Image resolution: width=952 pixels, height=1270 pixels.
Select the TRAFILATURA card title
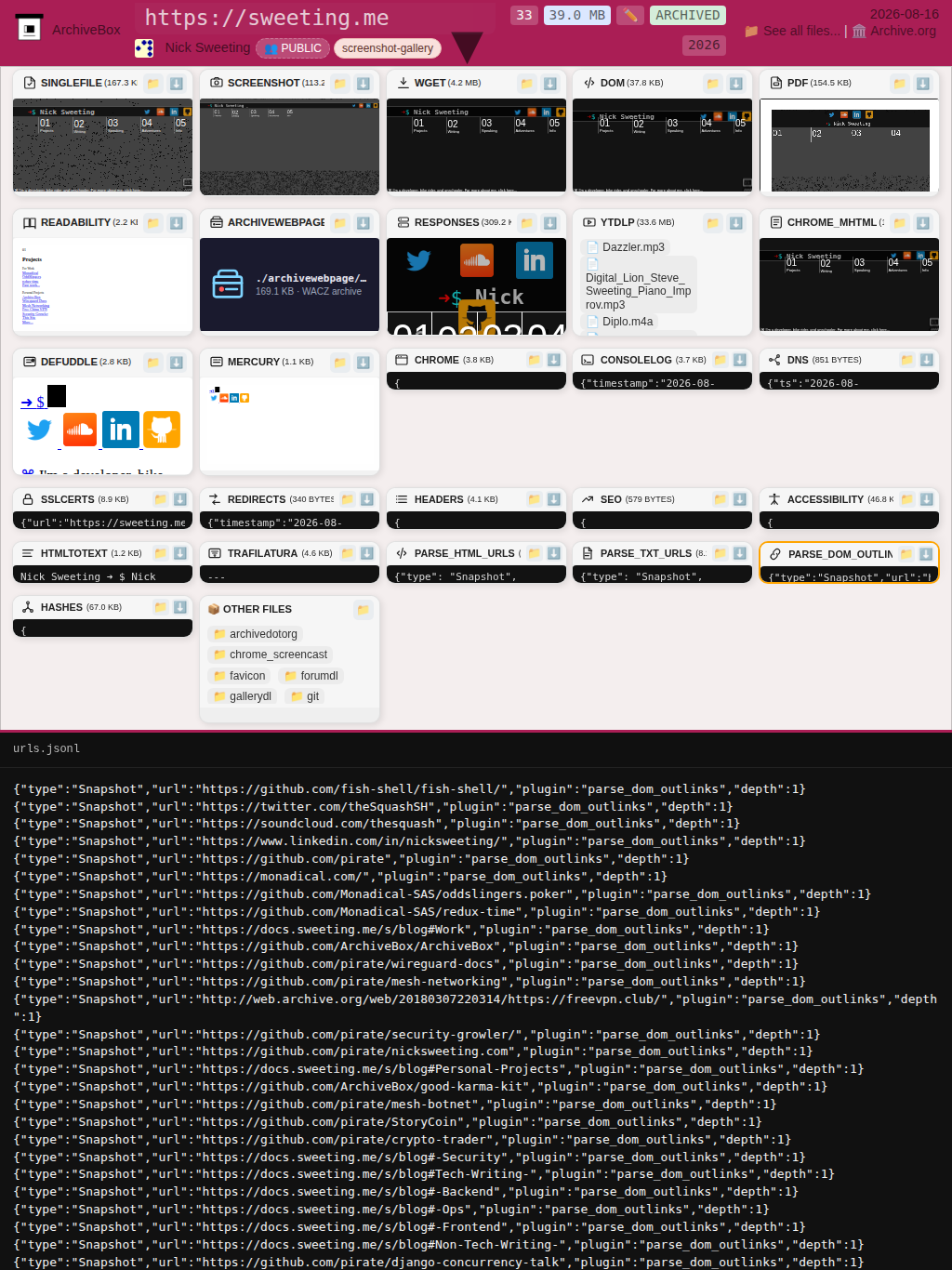pyautogui.click(x=262, y=553)
